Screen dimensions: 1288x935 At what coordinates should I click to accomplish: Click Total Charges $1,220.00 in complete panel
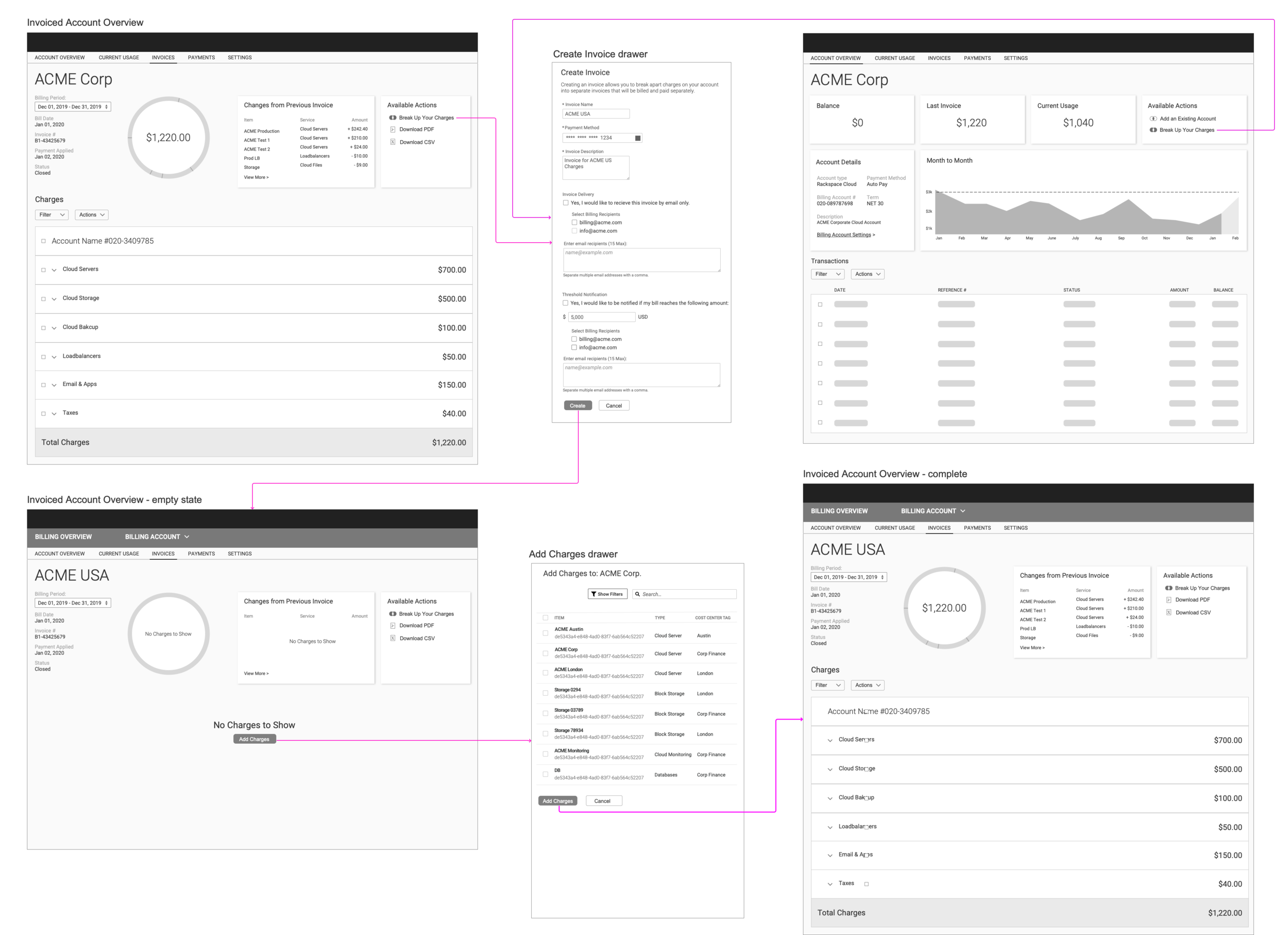coord(1029,912)
